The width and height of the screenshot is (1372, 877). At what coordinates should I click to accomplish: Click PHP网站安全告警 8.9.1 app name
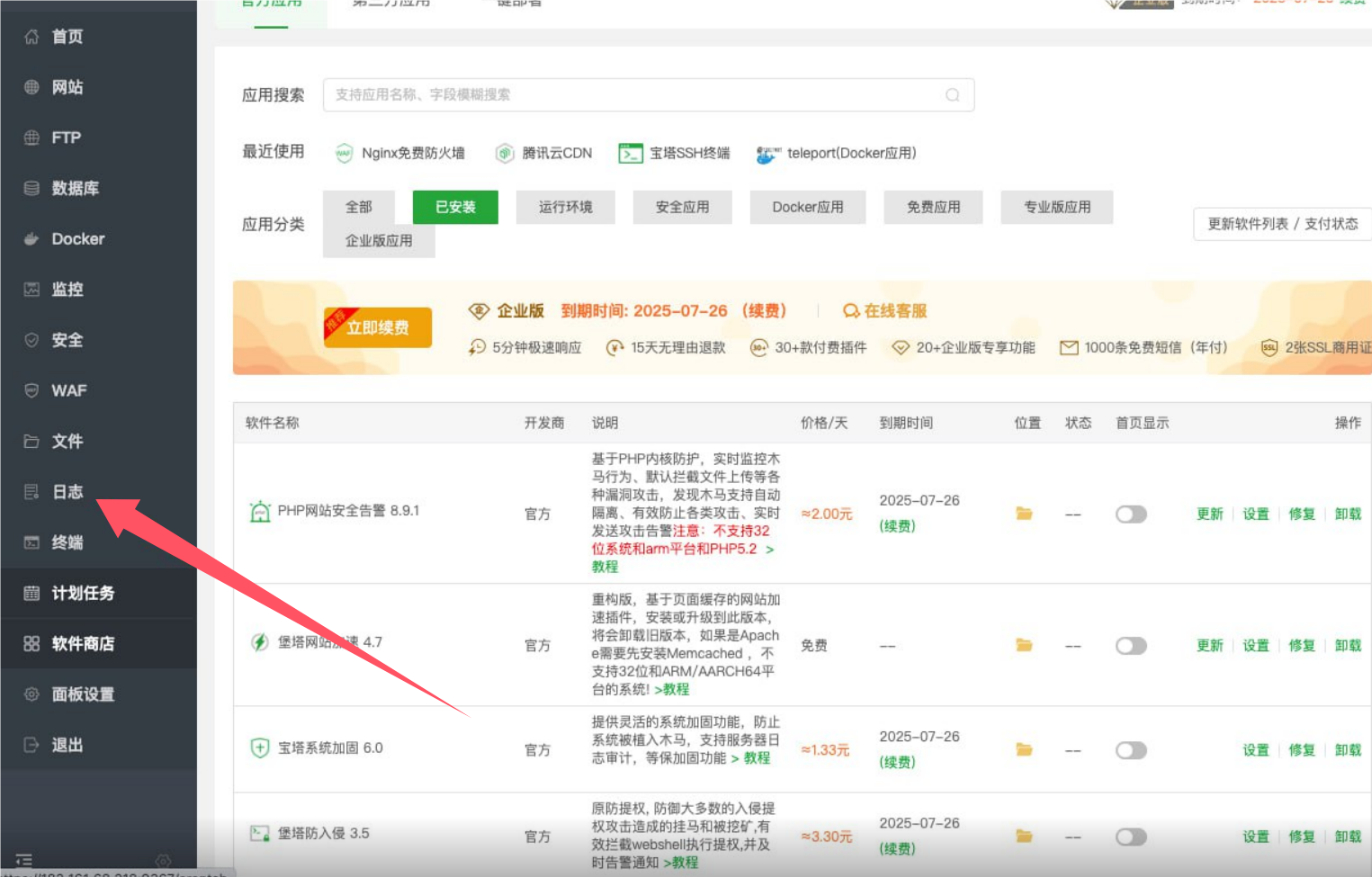348,511
